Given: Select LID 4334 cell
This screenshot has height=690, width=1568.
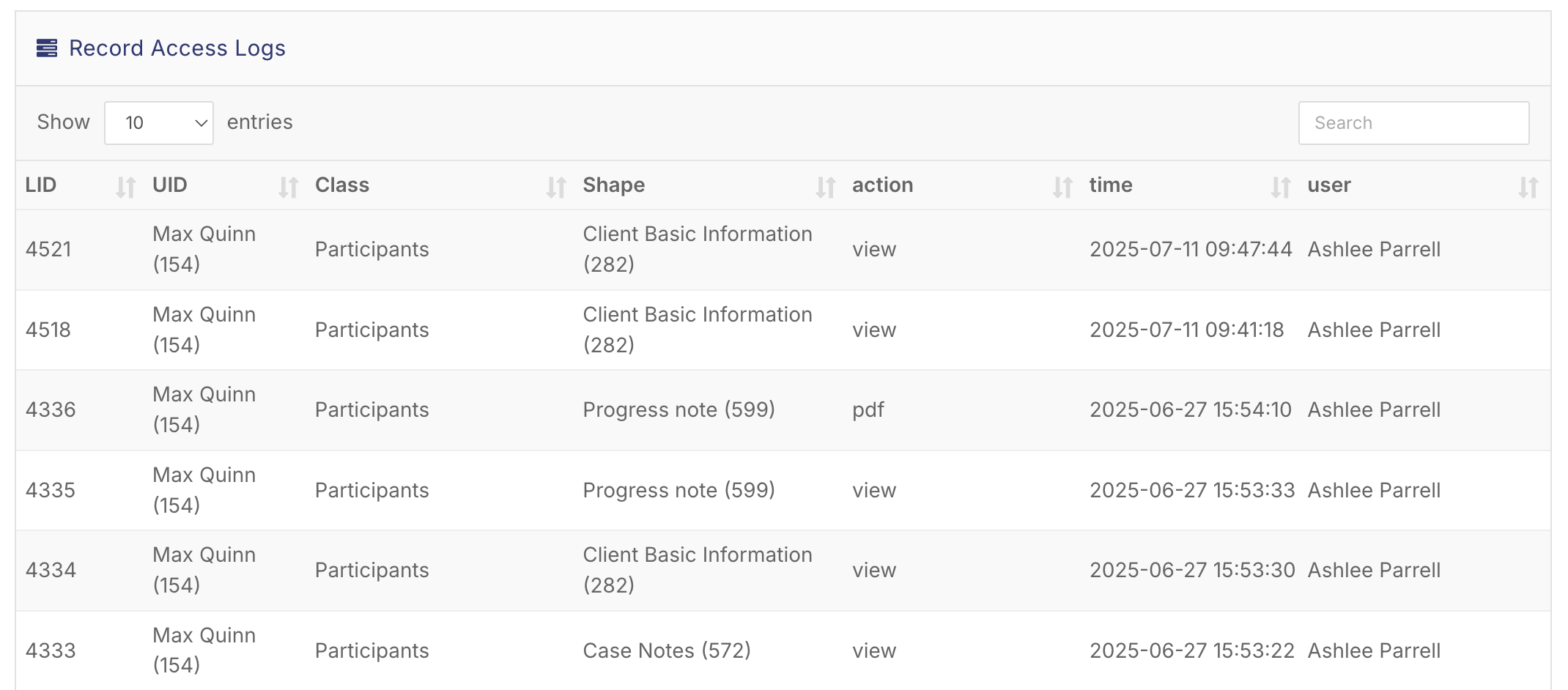Looking at the screenshot, I should 51,571.
